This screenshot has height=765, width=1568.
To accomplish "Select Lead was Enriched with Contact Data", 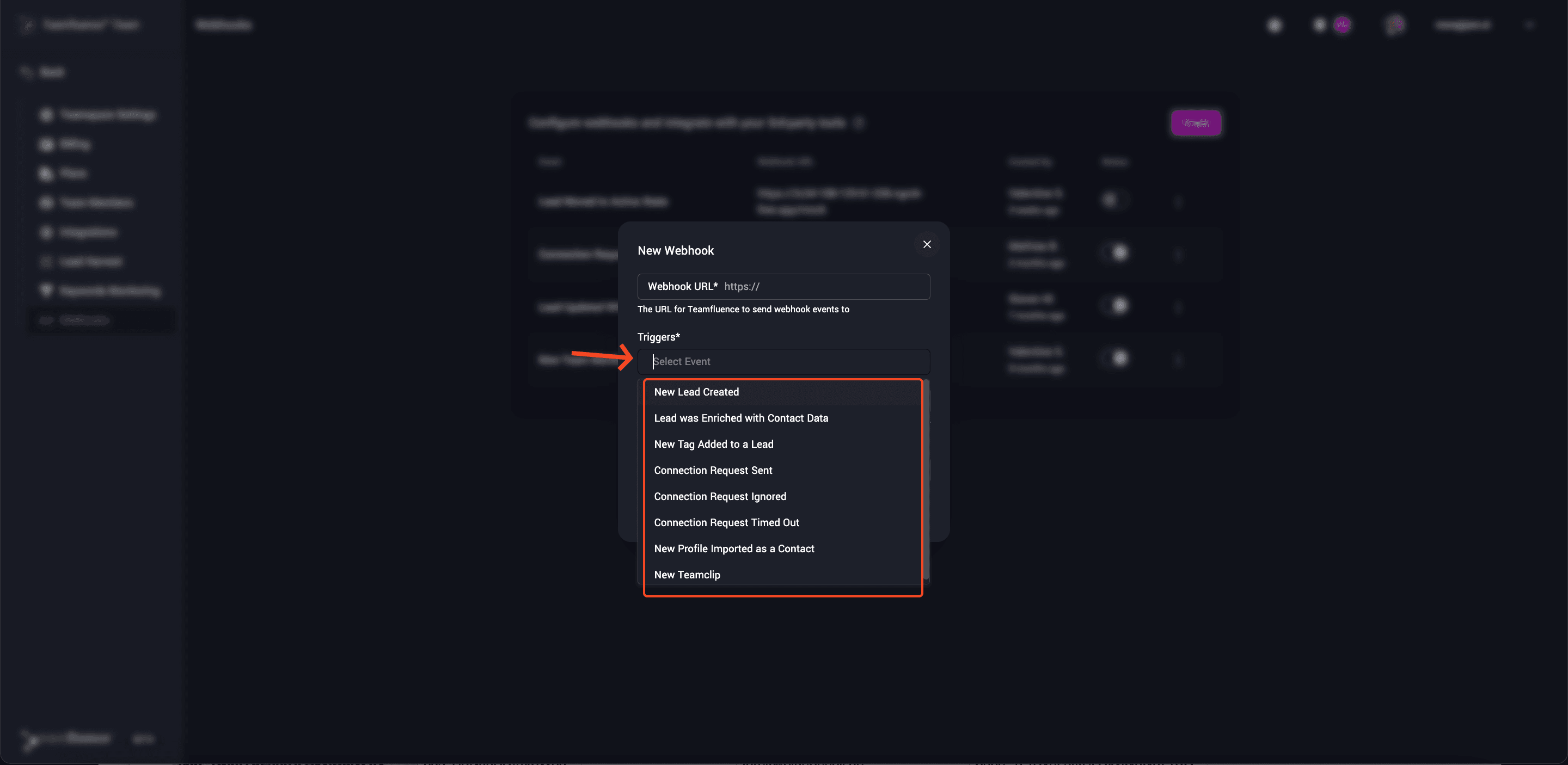I will (x=741, y=418).
